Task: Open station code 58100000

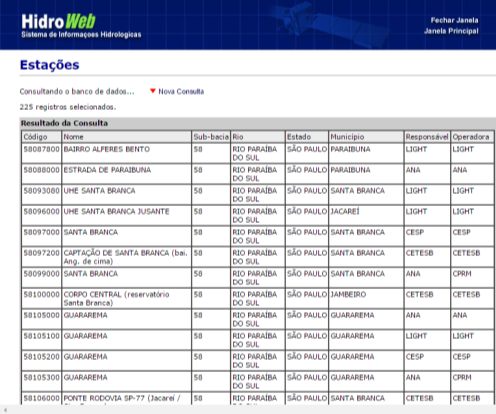Action: (x=41, y=294)
